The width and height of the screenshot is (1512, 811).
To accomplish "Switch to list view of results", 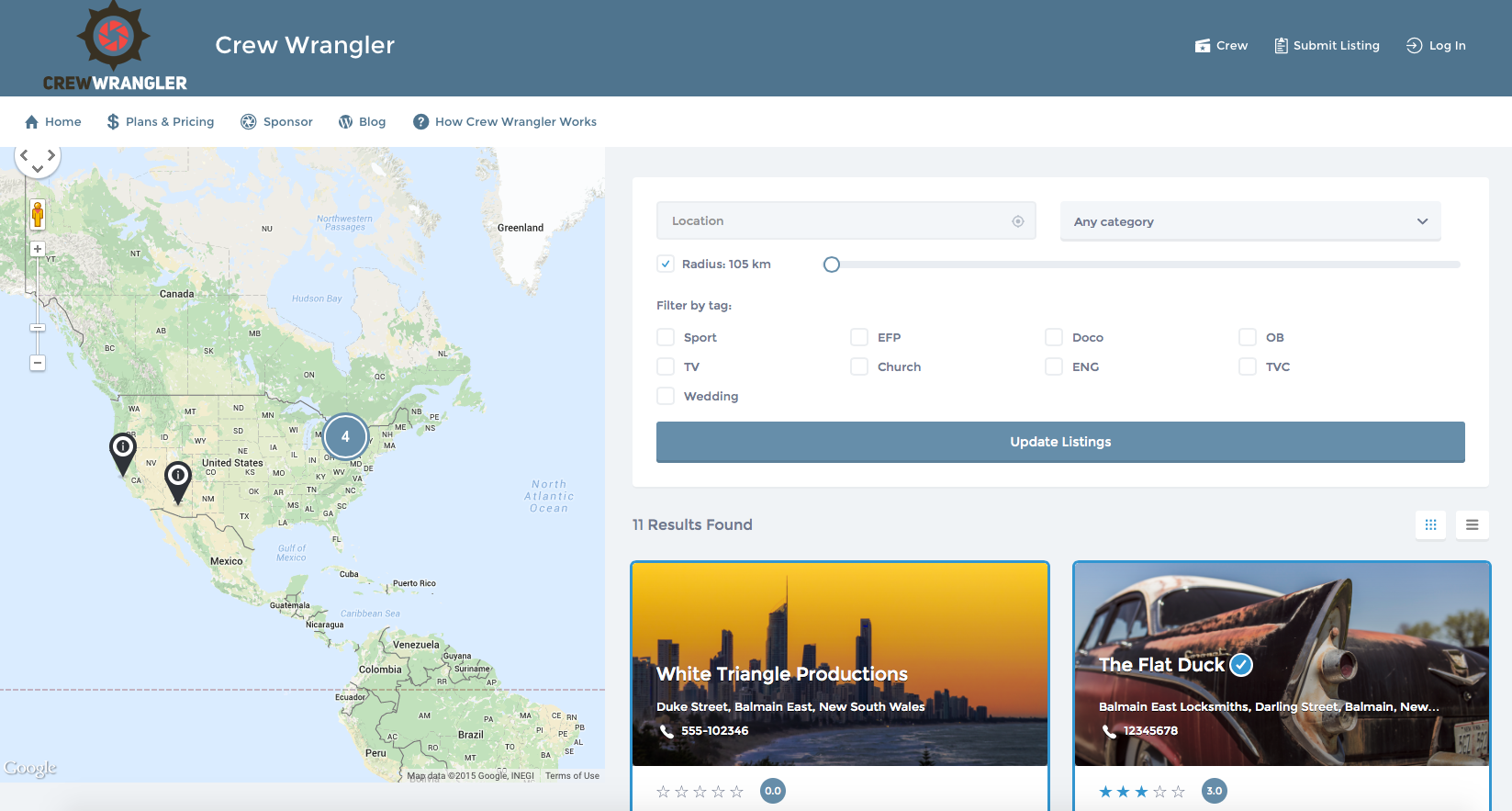I will coord(1472,524).
